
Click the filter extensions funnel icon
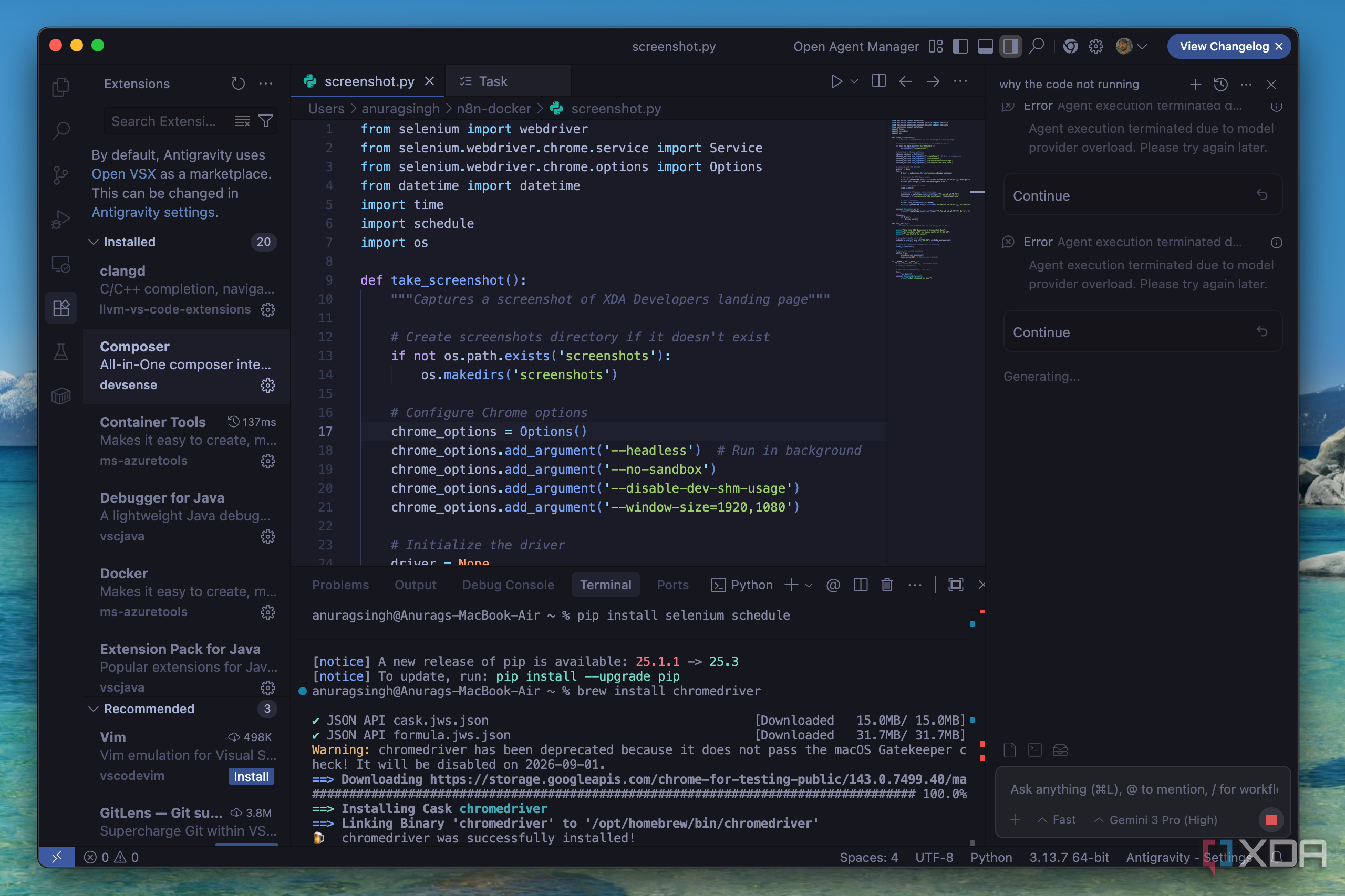266,121
